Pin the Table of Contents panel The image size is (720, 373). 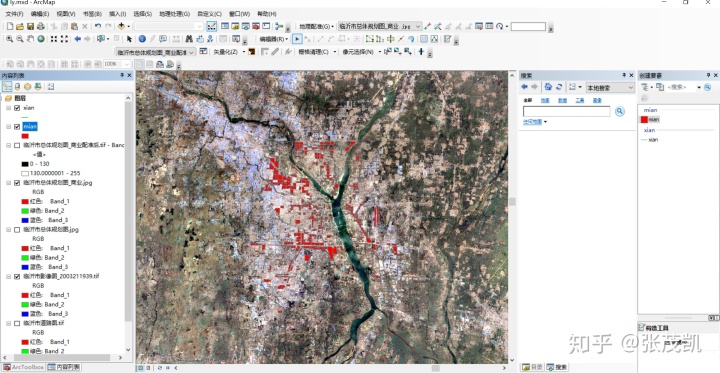122,75
